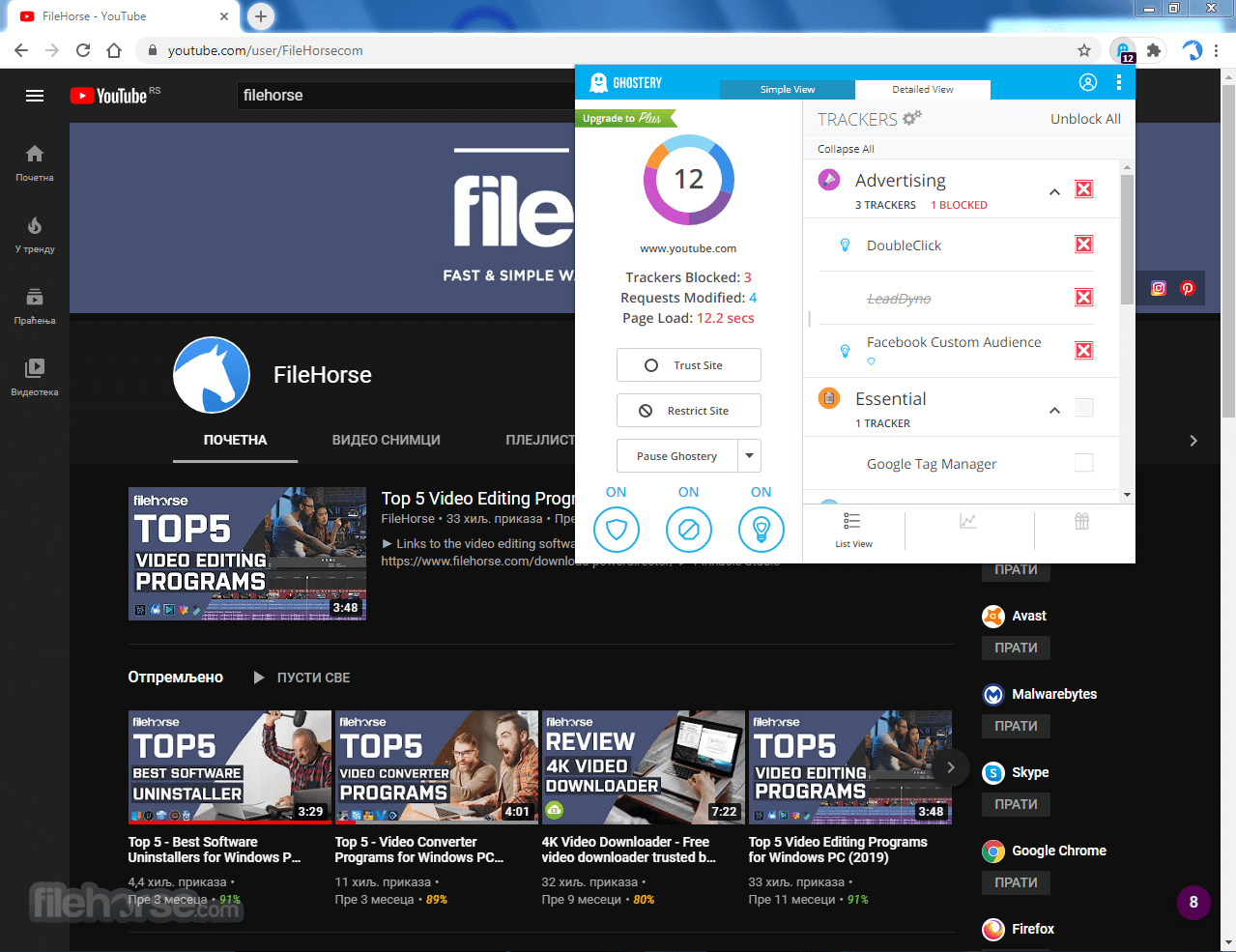Open a new browser tab
The image size is (1236, 952).
[261, 16]
